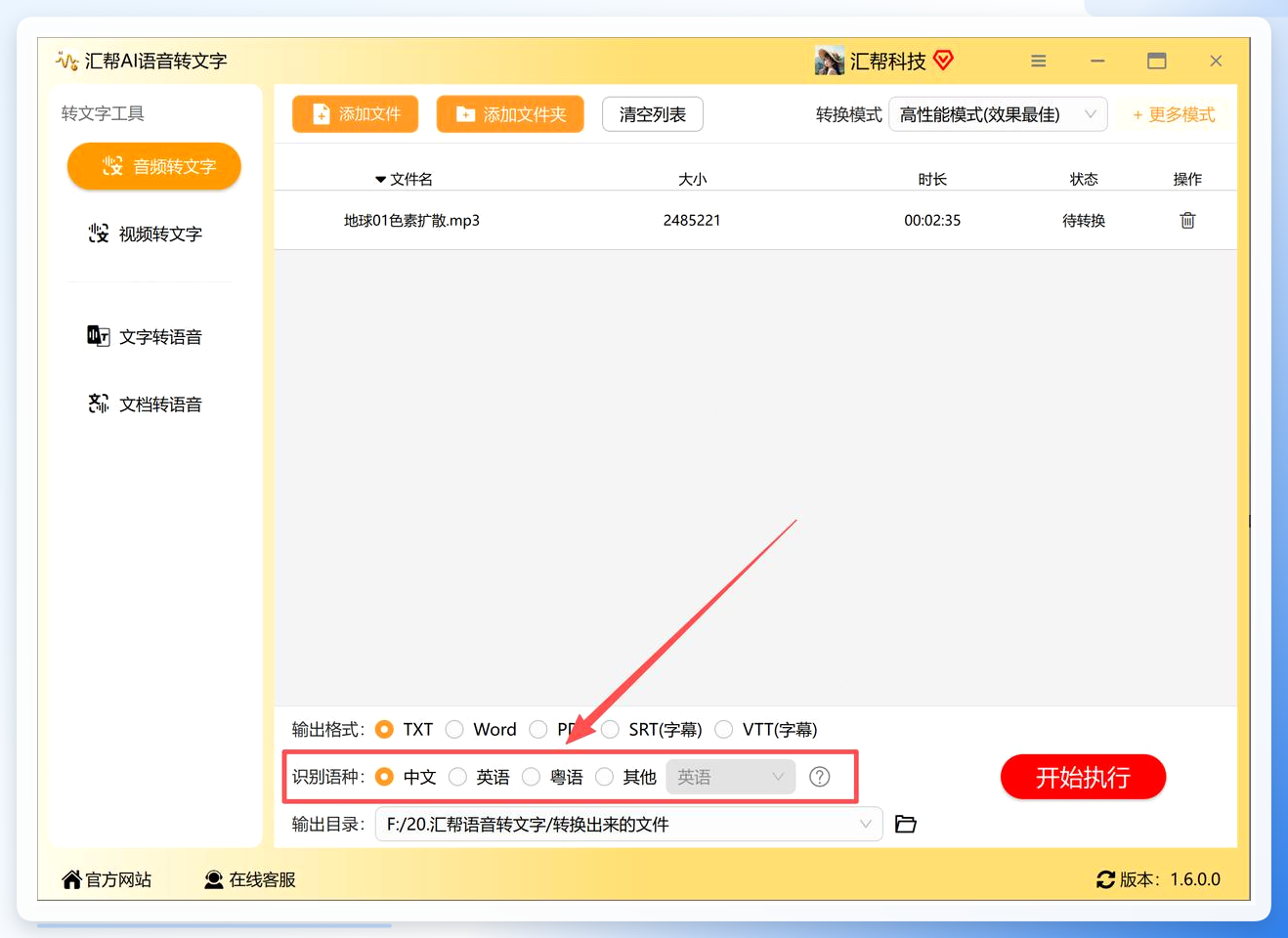Contact 在线客服 support
The width and height of the screenshot is (1288, 938).
250,879
